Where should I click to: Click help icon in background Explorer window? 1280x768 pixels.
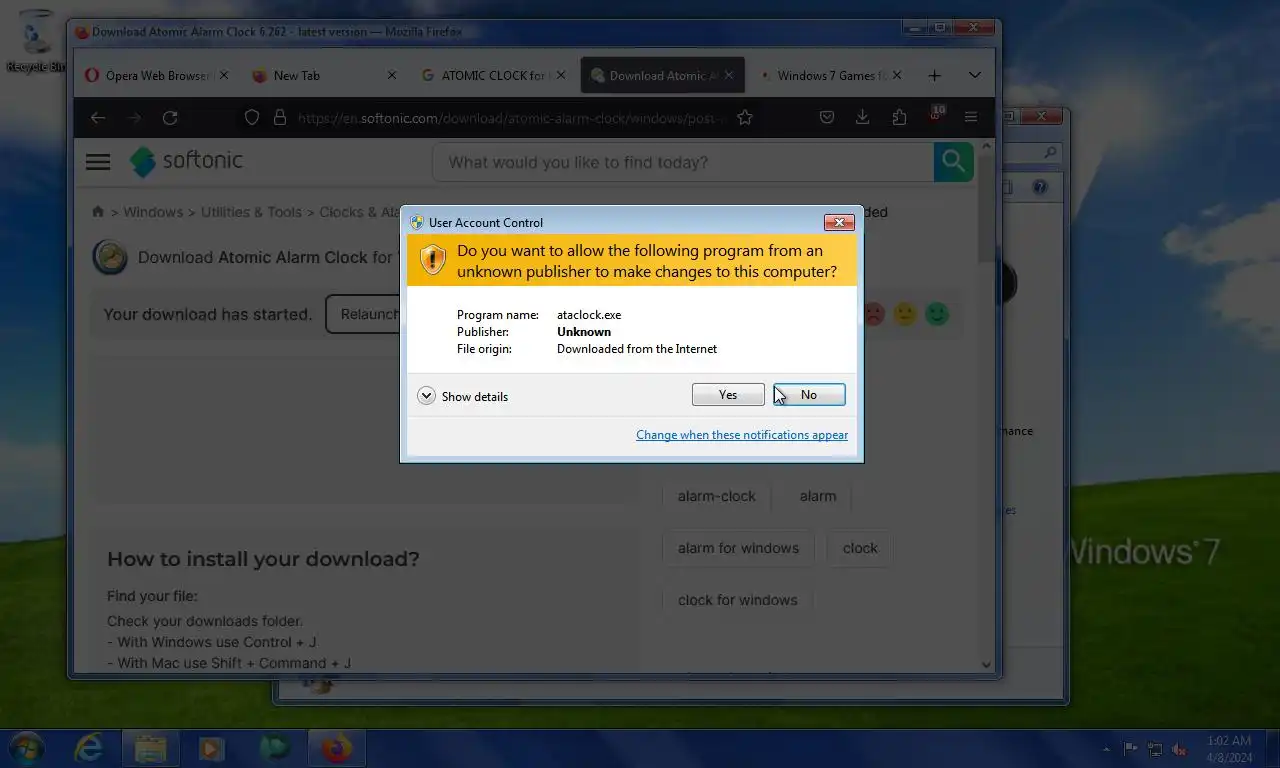[x=1040, y=187]
